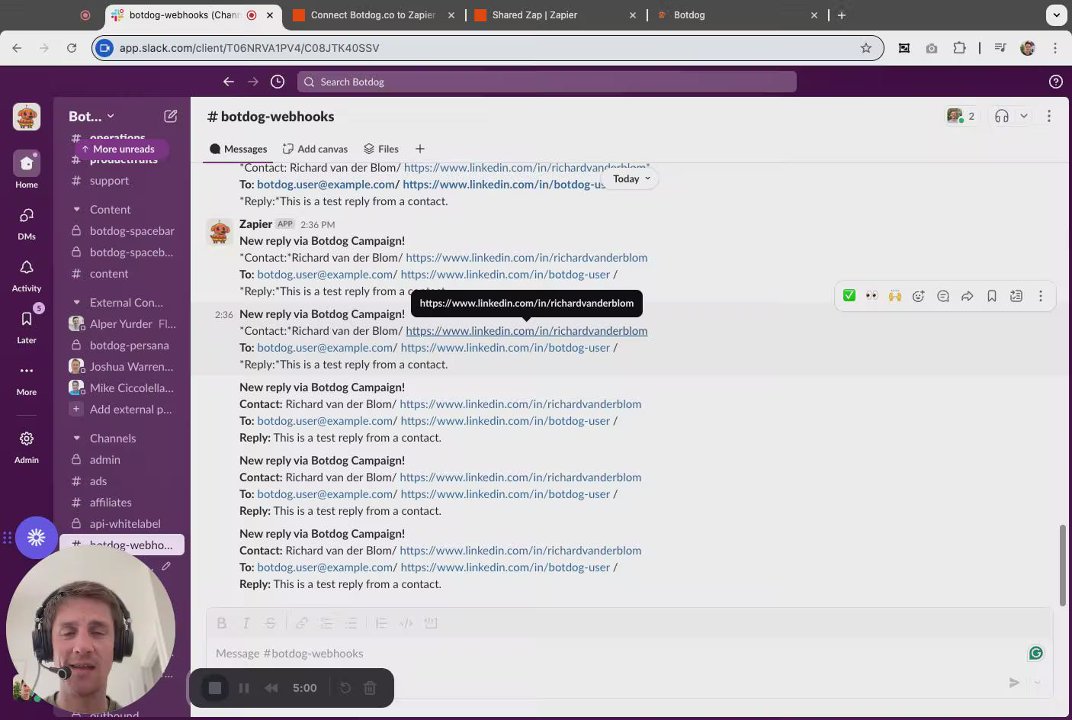Open the Later bookmarks view

[x=26, y=327]
